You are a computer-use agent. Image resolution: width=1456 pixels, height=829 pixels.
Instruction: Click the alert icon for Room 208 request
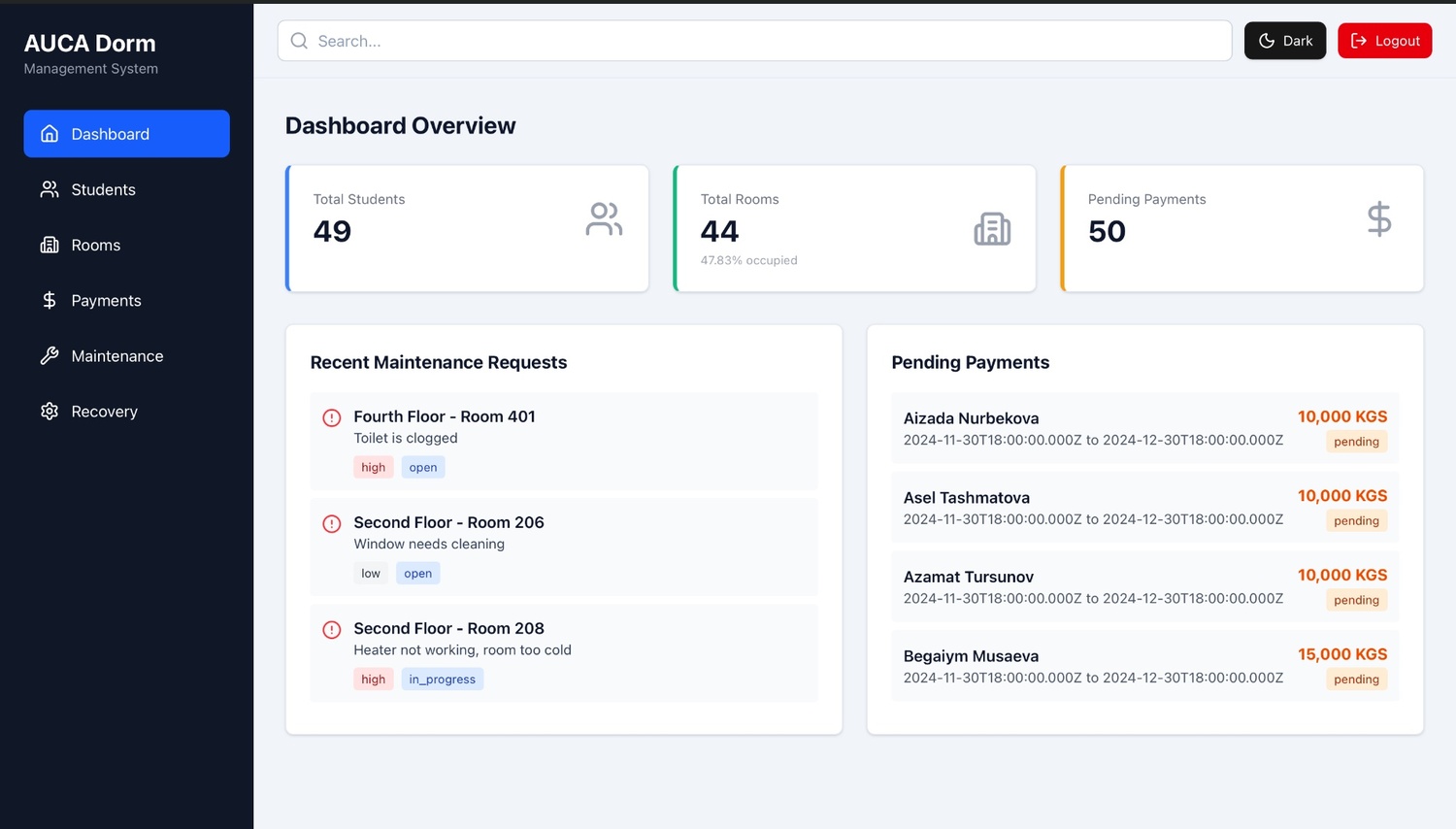coord(332,629)
